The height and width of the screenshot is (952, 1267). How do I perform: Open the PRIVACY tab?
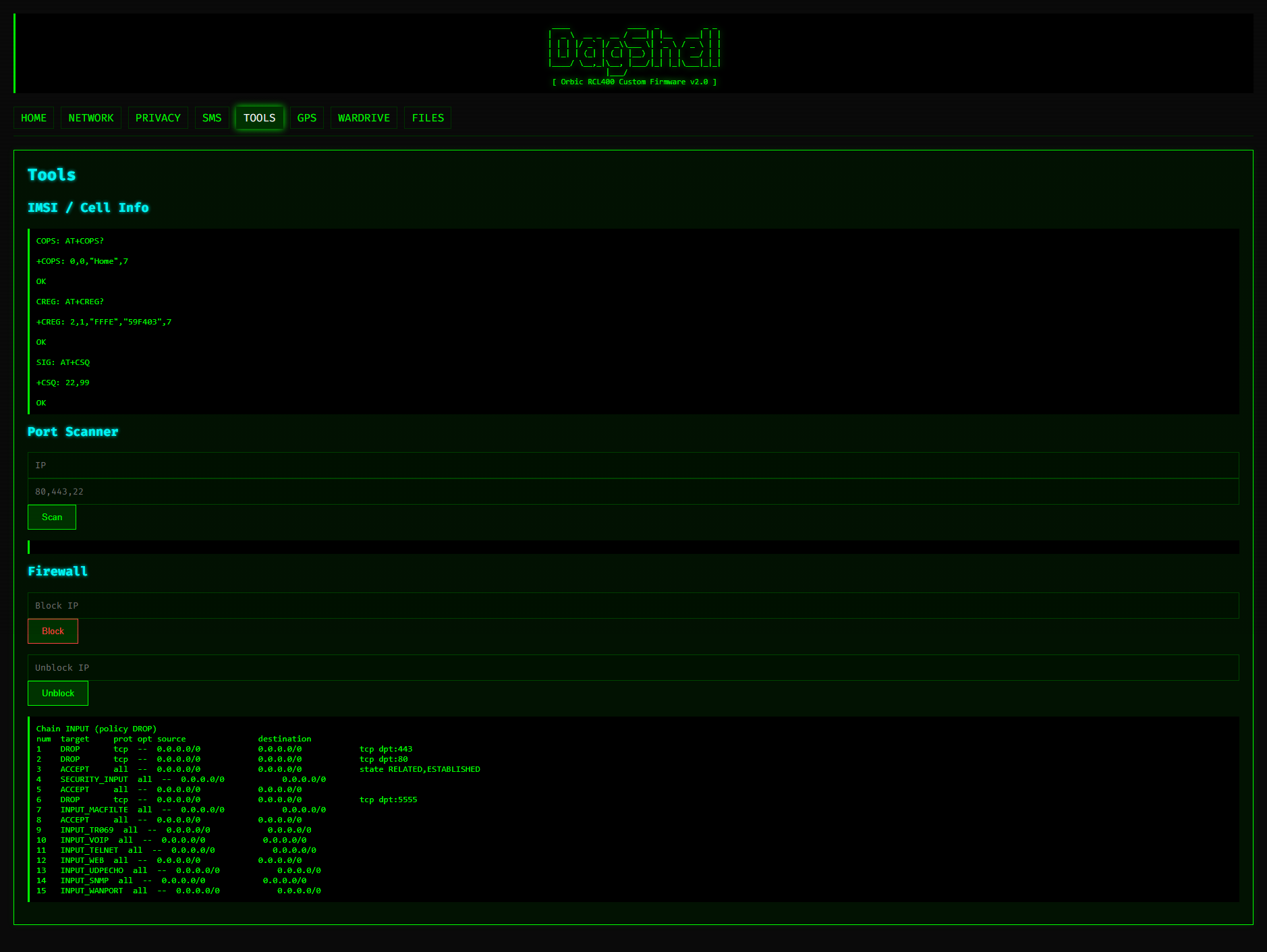click(x=157, y=117)
